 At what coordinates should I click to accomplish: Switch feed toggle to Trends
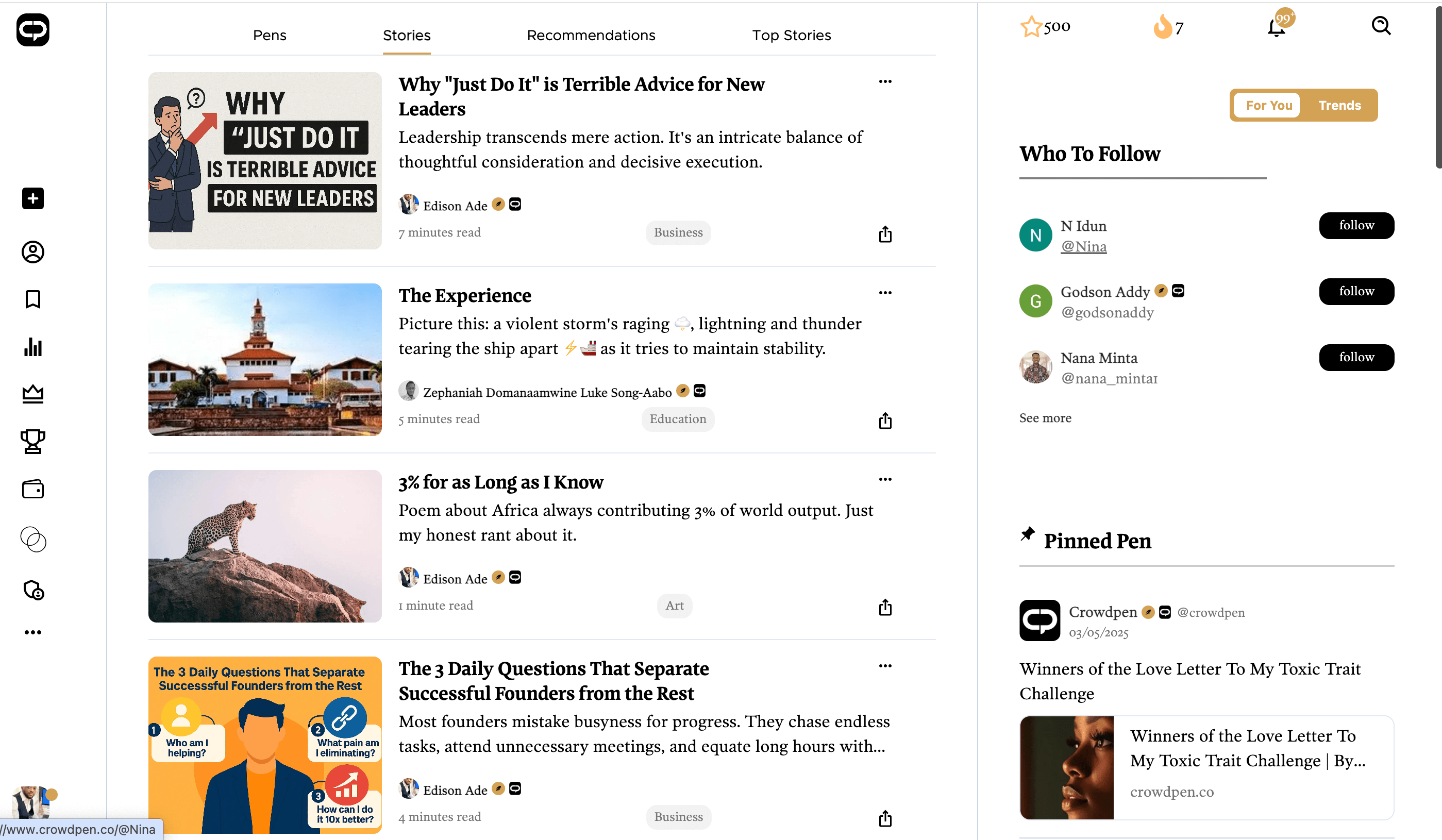pos(1339,105)
